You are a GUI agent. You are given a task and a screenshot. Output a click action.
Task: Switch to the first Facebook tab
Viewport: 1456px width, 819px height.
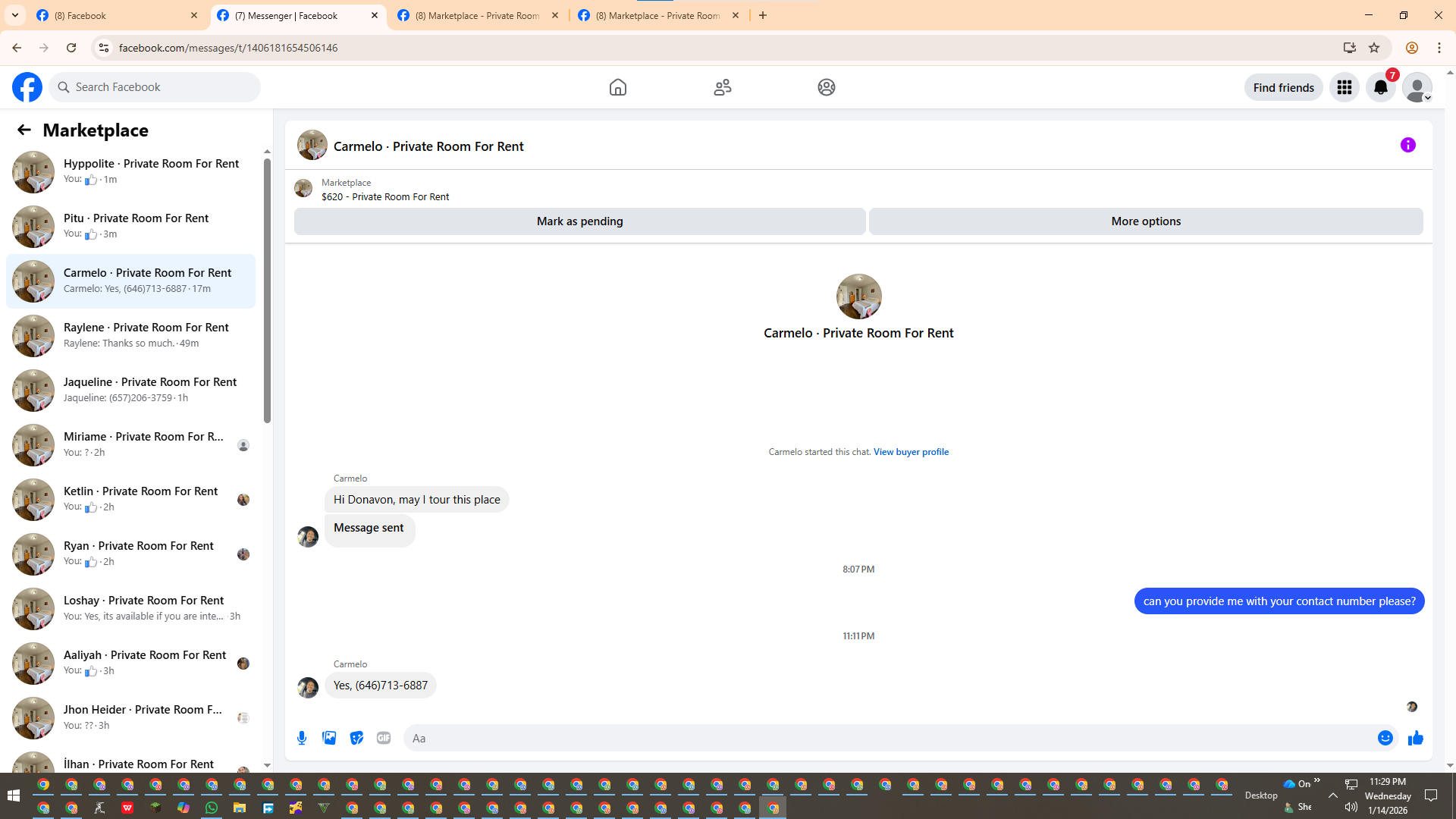(x=114, y=15)
